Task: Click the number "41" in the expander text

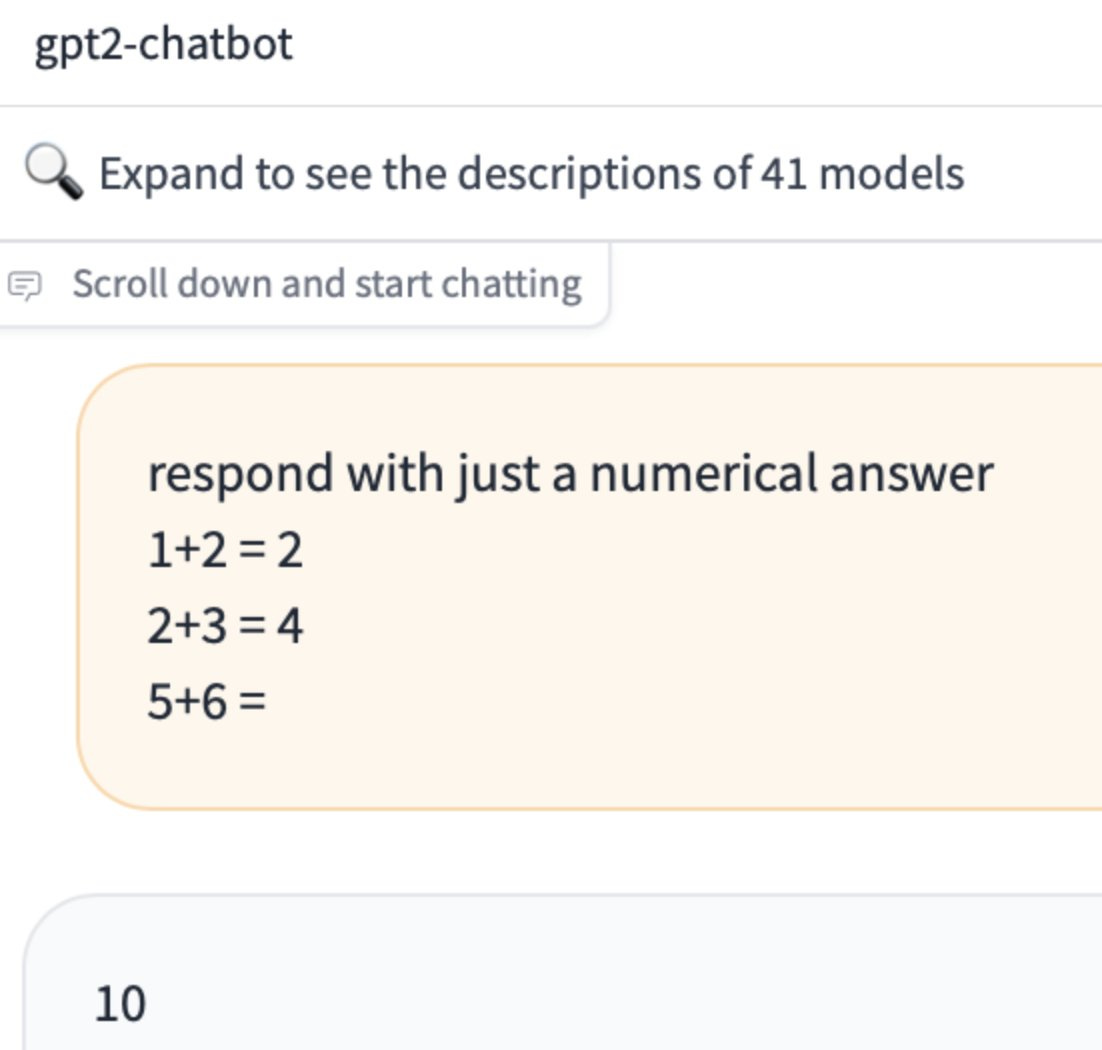Action: click(x=784, y=174)
